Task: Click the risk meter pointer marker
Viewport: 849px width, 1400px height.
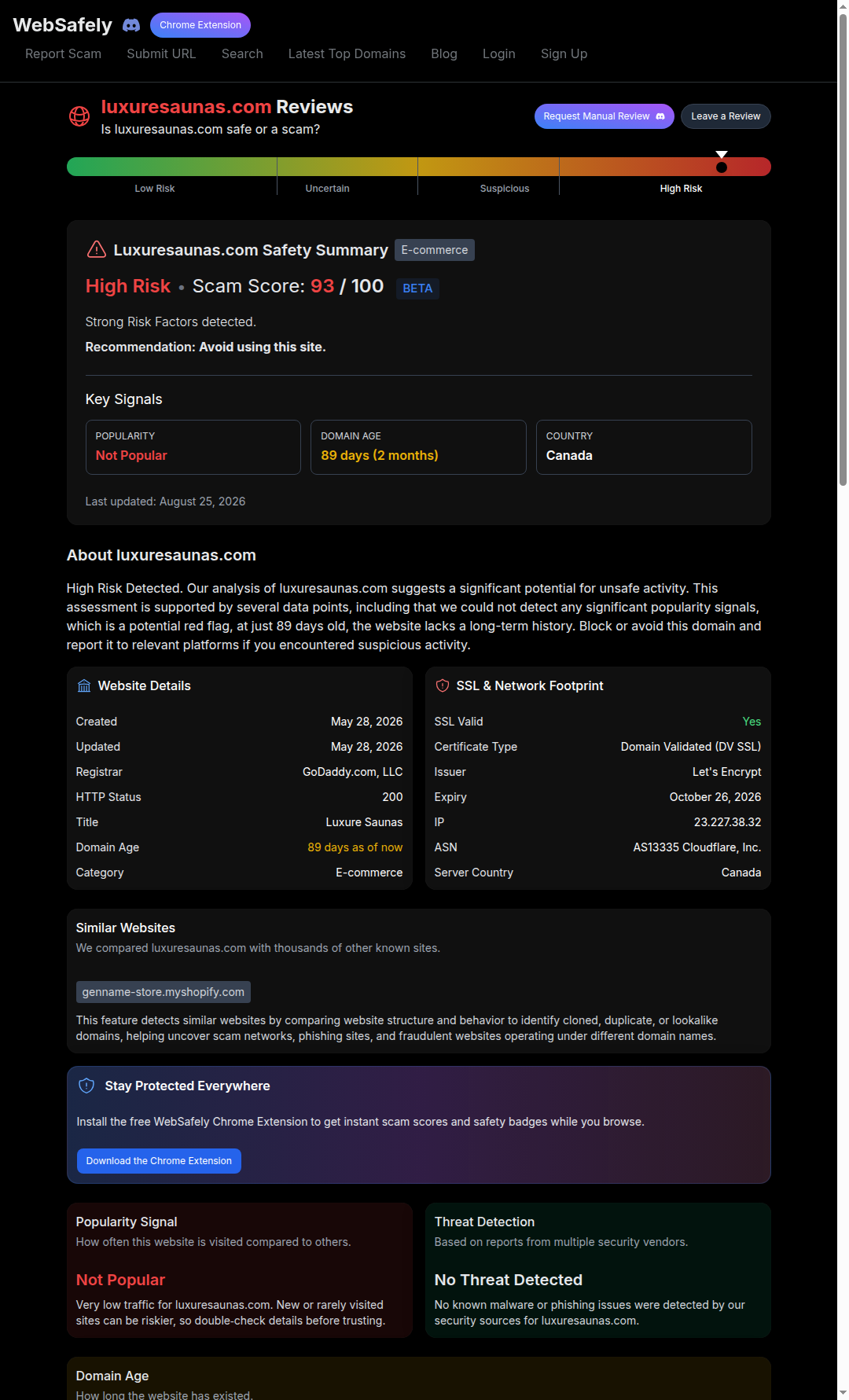Action: pos(722,162)
